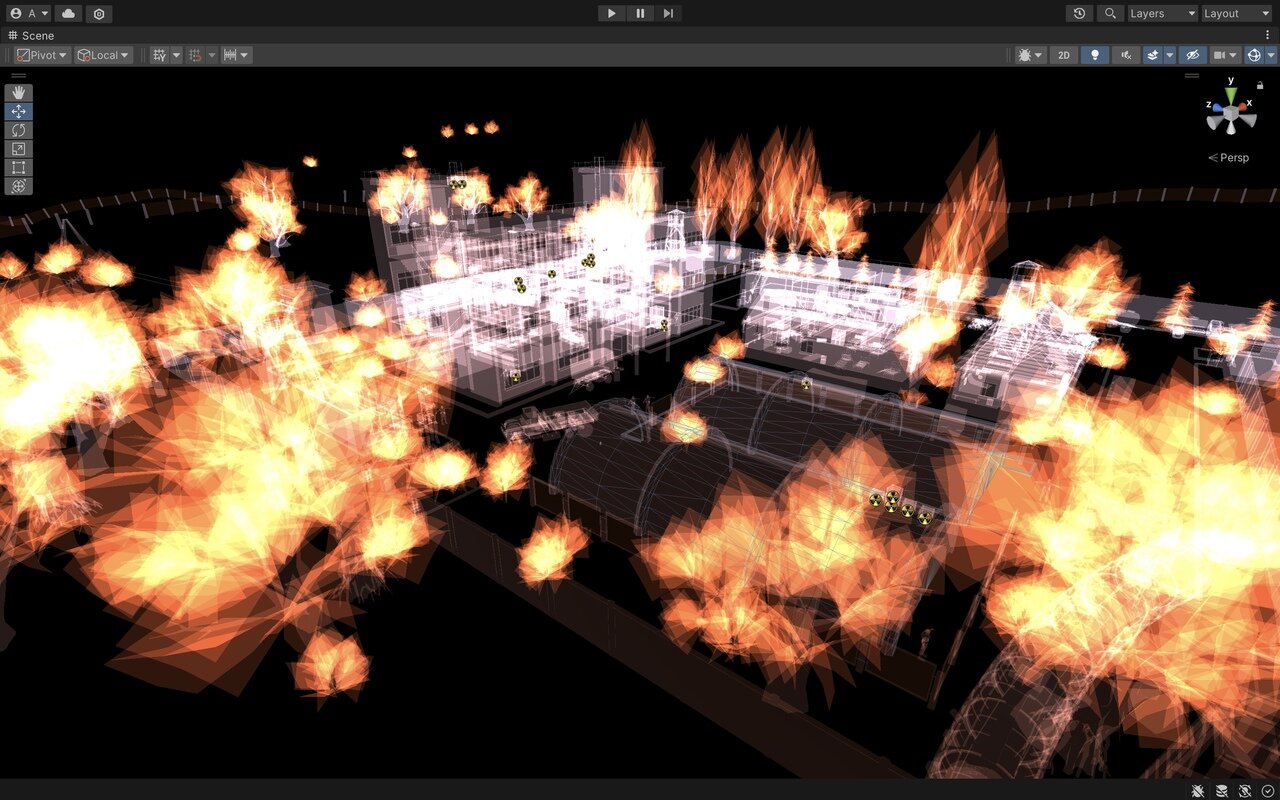
Task: Open the global Search magnifier
Action: [1110, 14]
